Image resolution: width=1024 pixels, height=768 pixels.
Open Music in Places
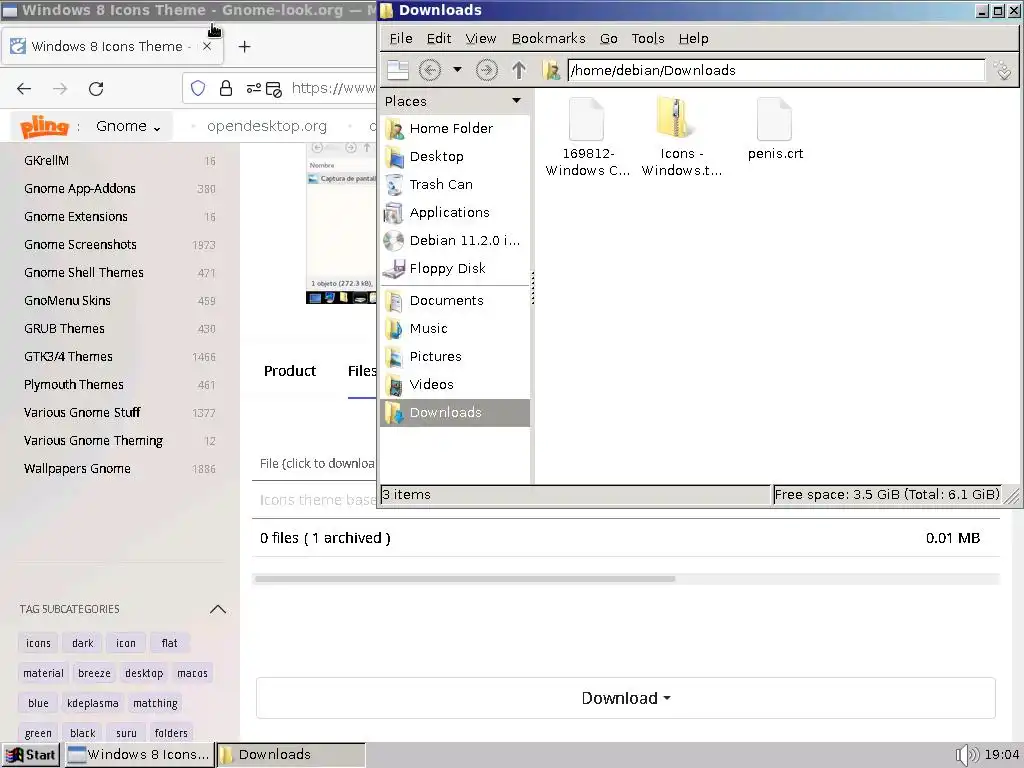[x=455, y=329]
